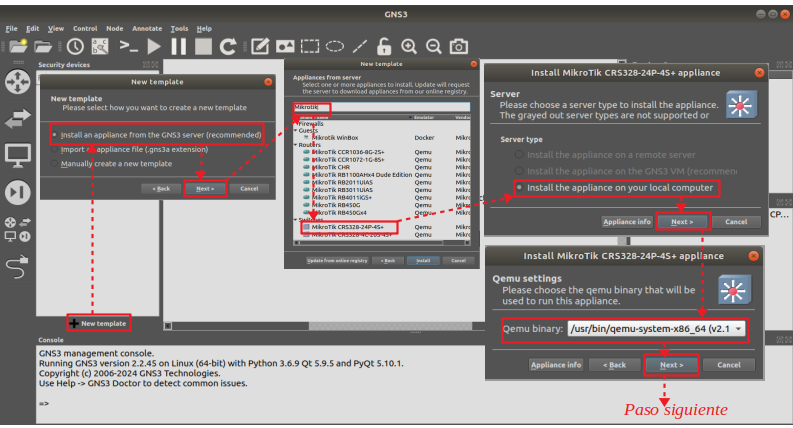Select the Draw rectangle tool
The width and height of the screenshot is (793, 428).
pos(310,47)
